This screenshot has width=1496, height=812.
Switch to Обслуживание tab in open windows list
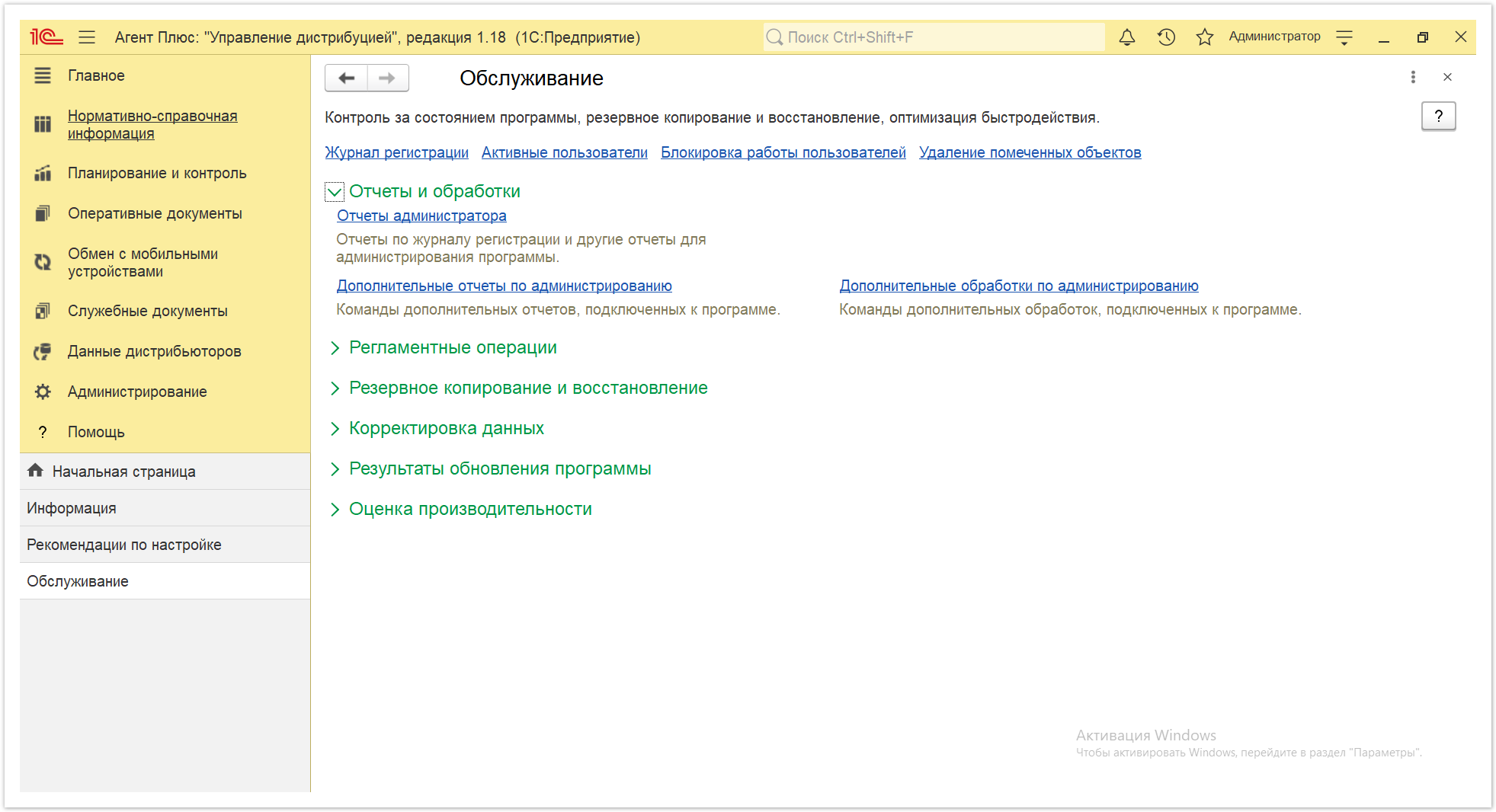click(165, 581)
